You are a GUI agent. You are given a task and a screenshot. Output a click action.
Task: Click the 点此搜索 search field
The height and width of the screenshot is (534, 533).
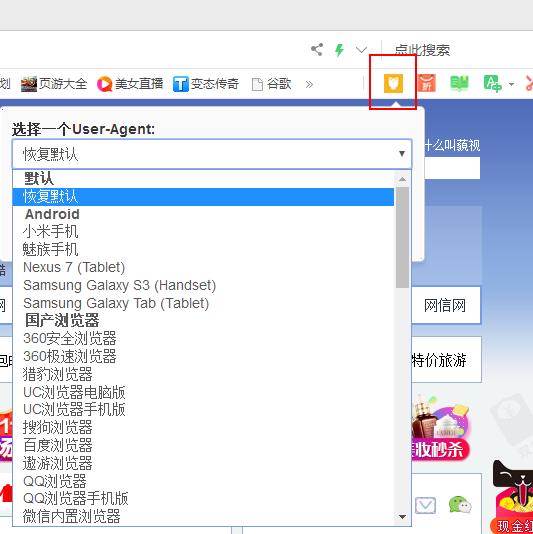[x=422, y=50]
